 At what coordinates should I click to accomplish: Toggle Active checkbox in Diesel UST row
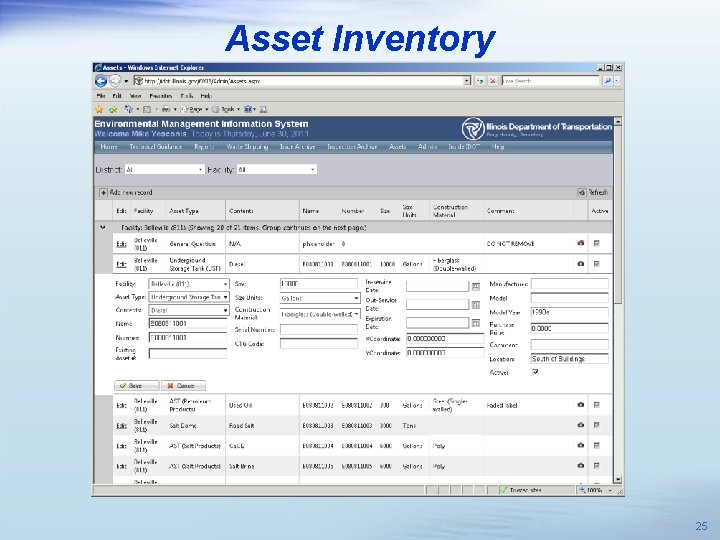(x=596, y=264)
